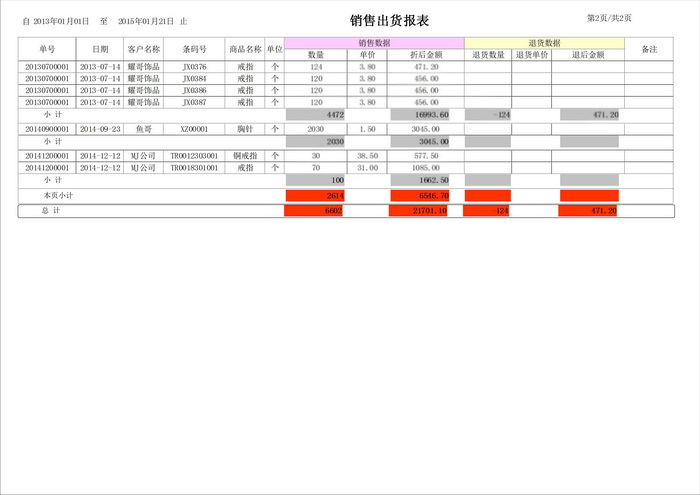This screenshot has width=700, height=495.
Task: Click the grey subtotal quantity 2030
Action: (315, 142)
